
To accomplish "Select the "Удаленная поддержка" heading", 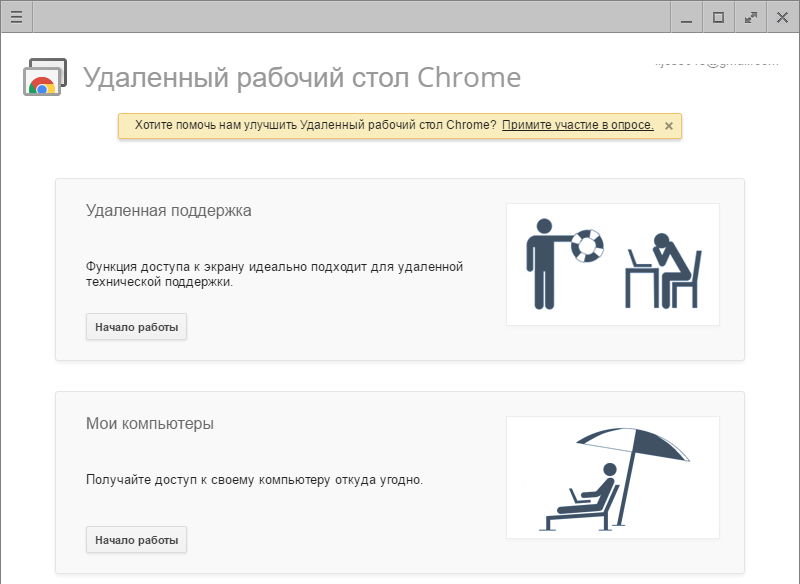I will tap(169, 211).
